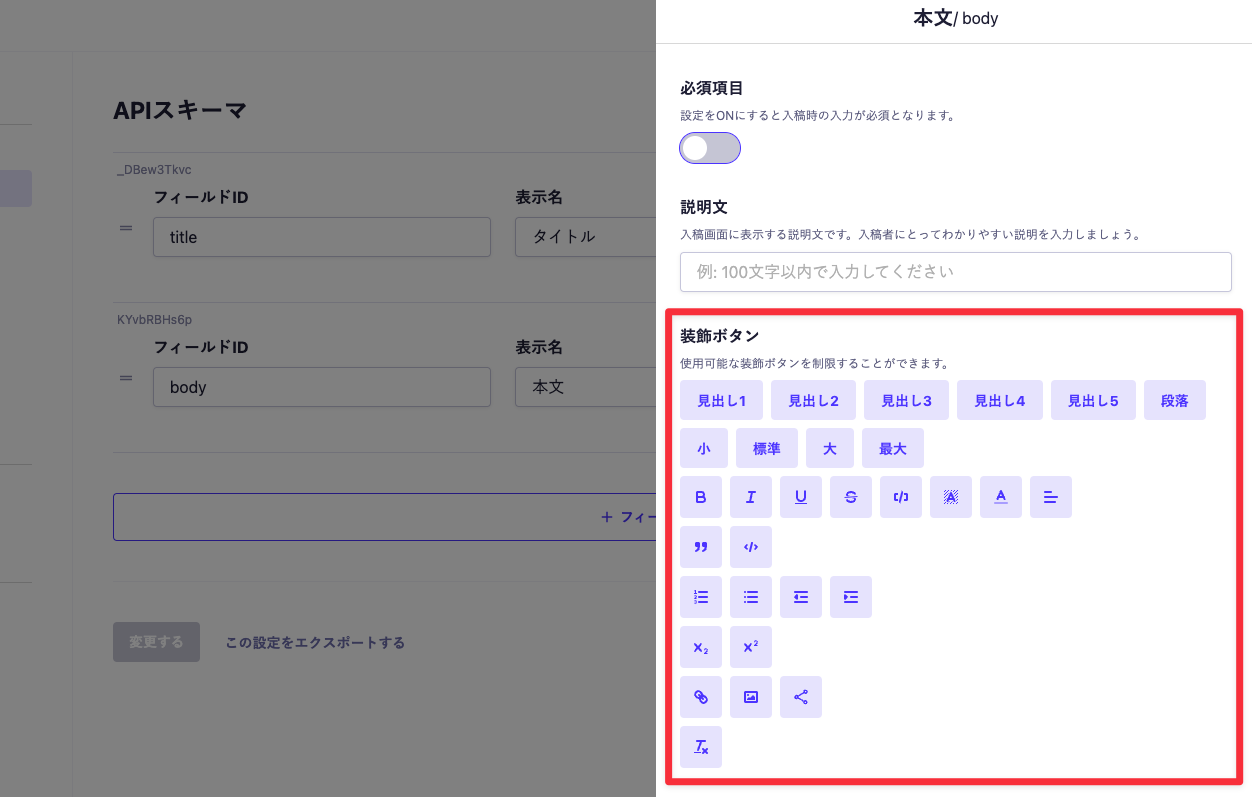
Task: Click the code block icon
Action: pos(751,547)
